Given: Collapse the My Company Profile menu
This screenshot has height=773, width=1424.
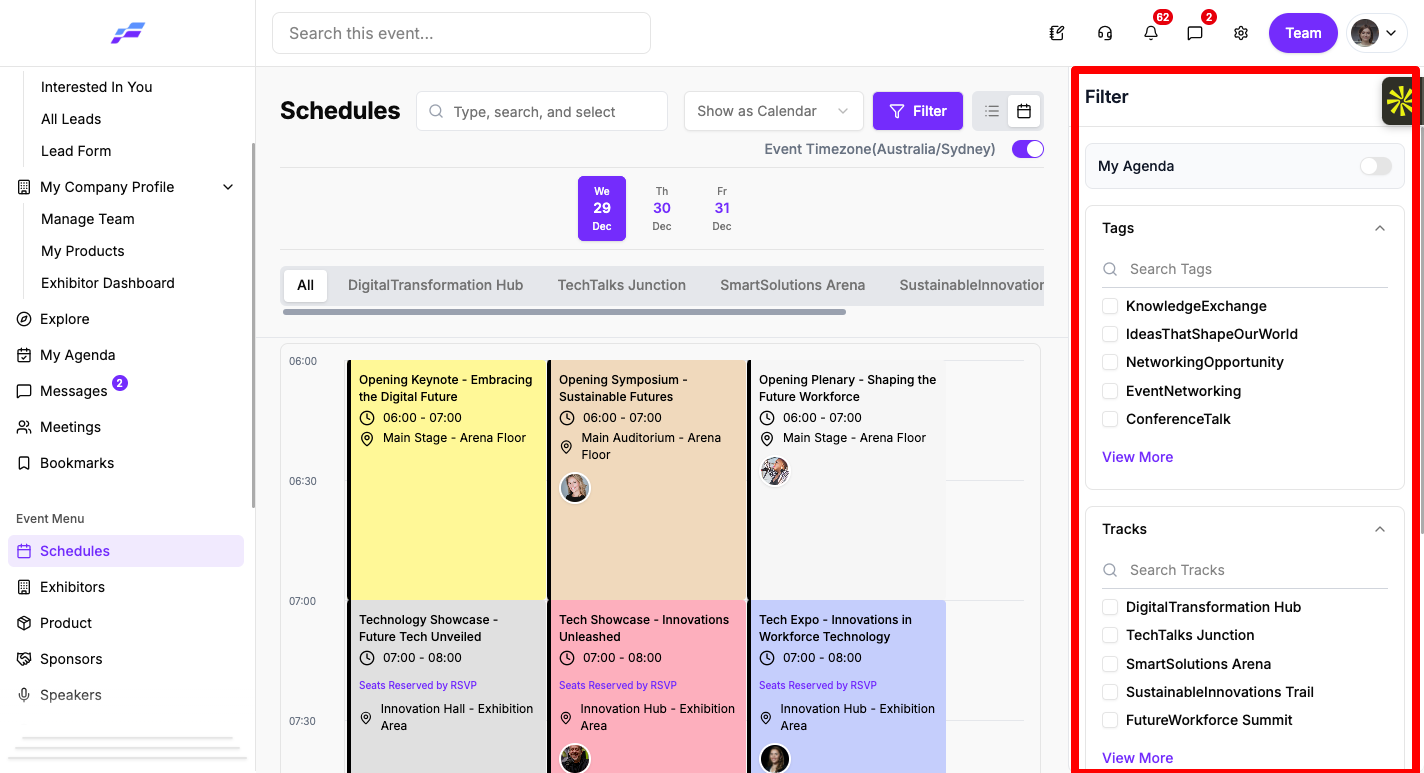Looking at the screenshot, I should coord(228,187).
